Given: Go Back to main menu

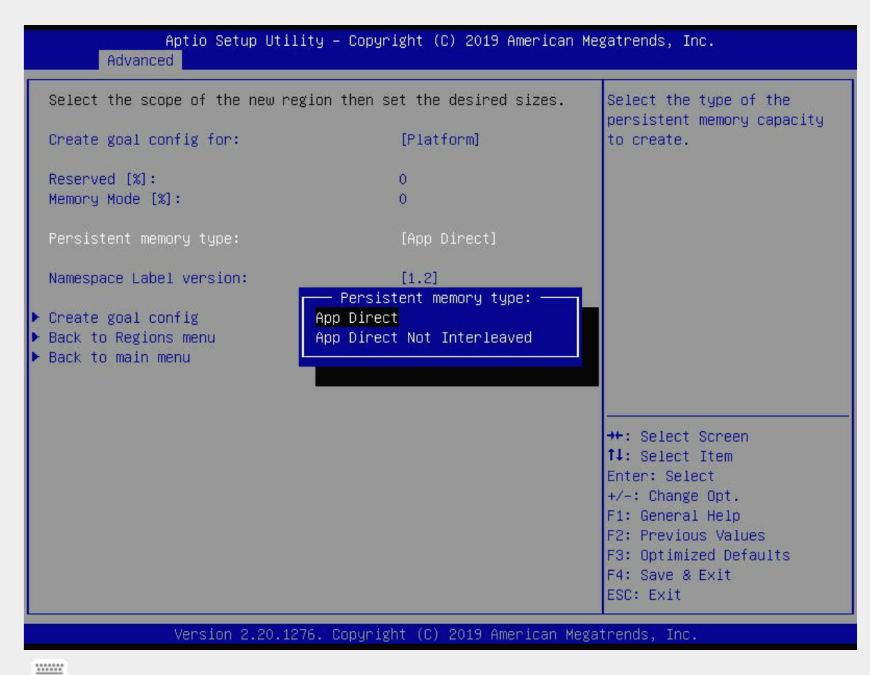Looking at the screenshot, I should (x=119, y=358).
